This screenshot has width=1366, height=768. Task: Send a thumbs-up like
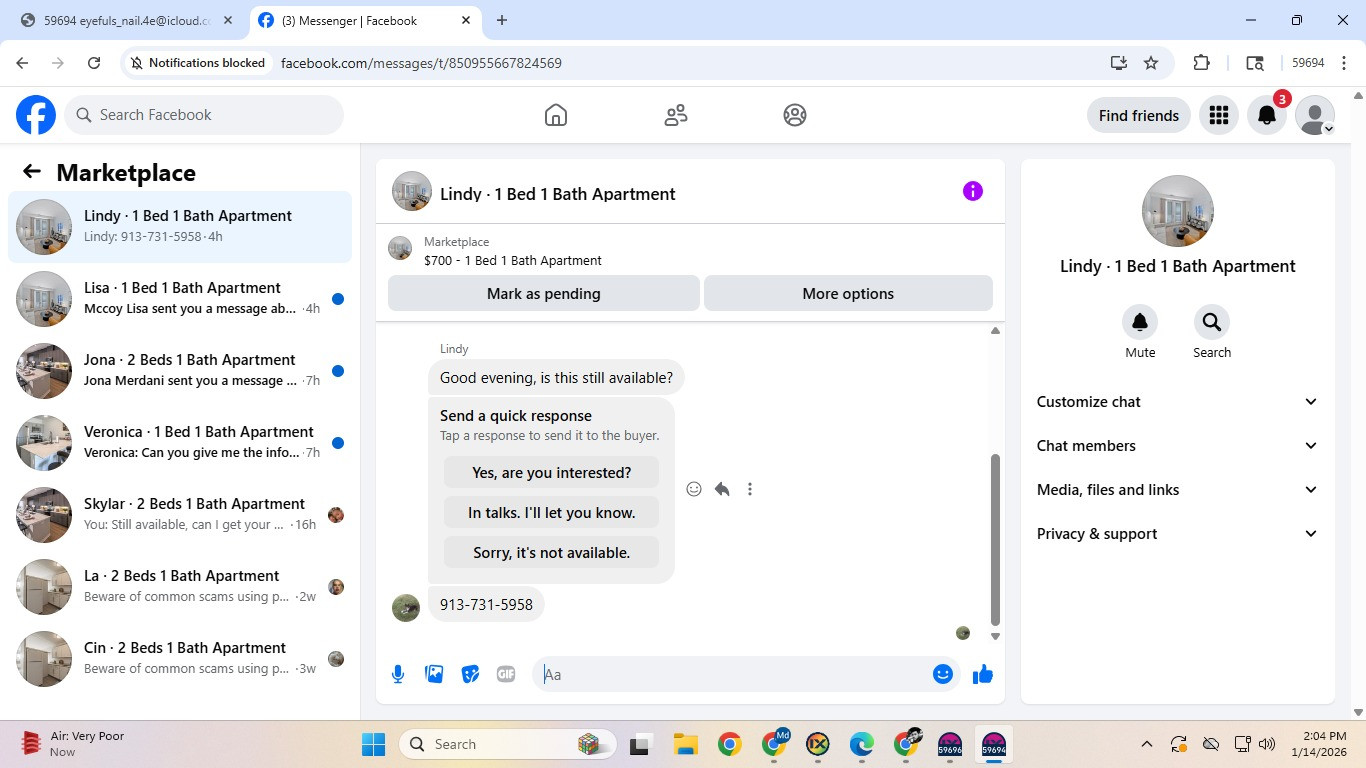click(983, 674)
